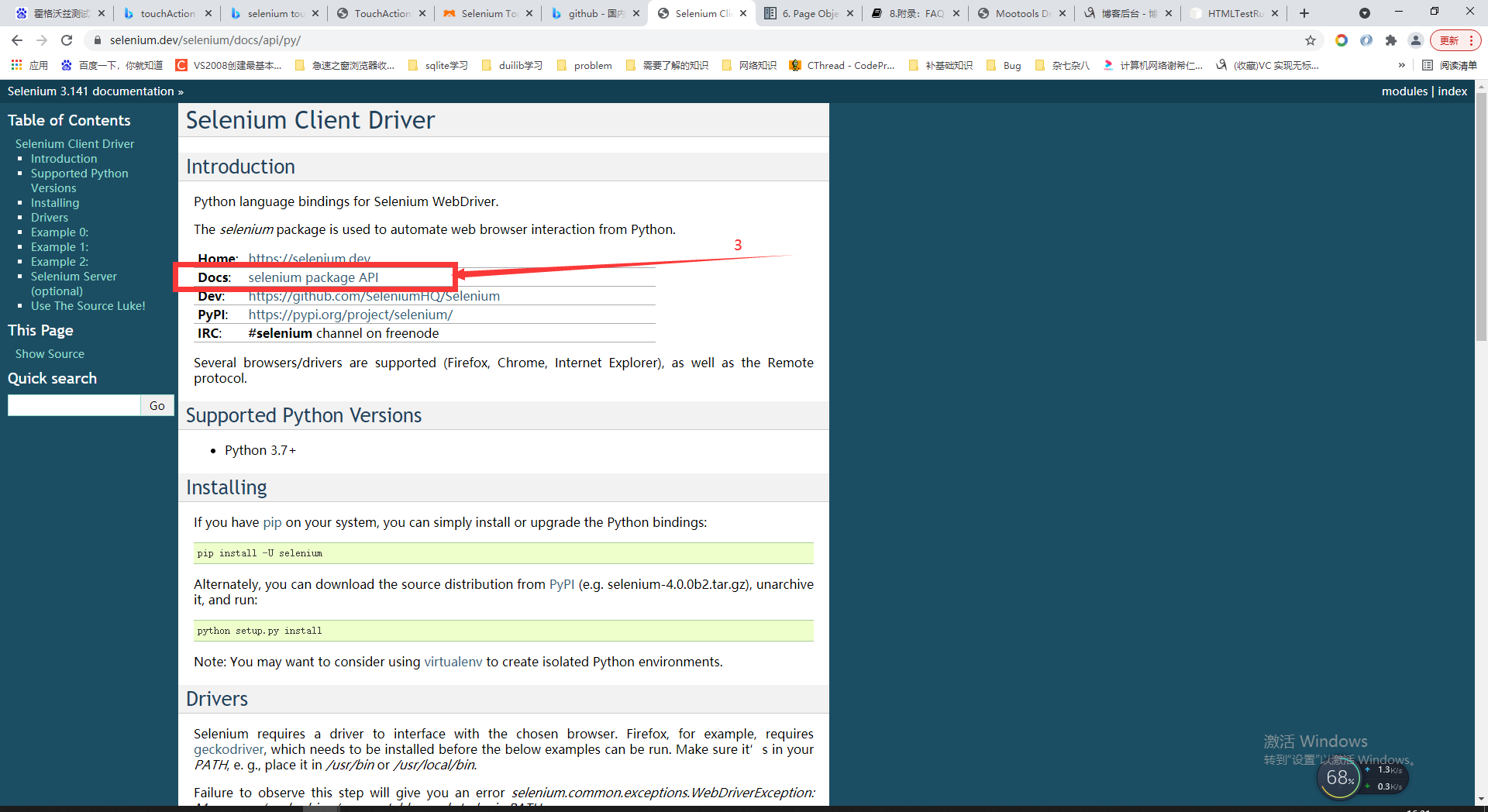Expand the sqlite学习 bookmark folder
This screenshot has height=812, width=1488.
(438, 65)
